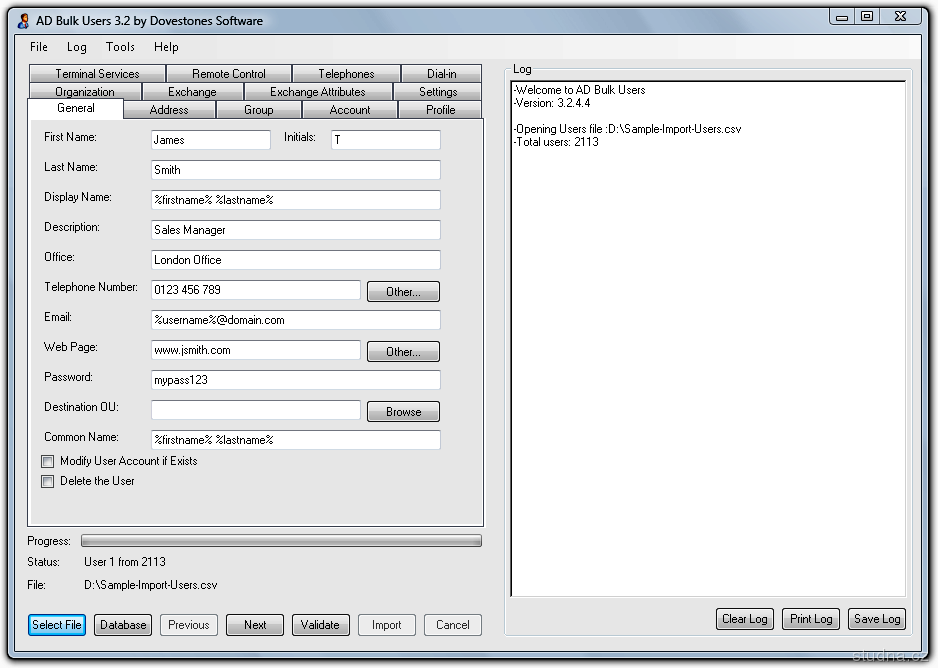938x668 pixels.
Task: Click the AD Bulk Users app icon in title bar
Action: [23, 21]
